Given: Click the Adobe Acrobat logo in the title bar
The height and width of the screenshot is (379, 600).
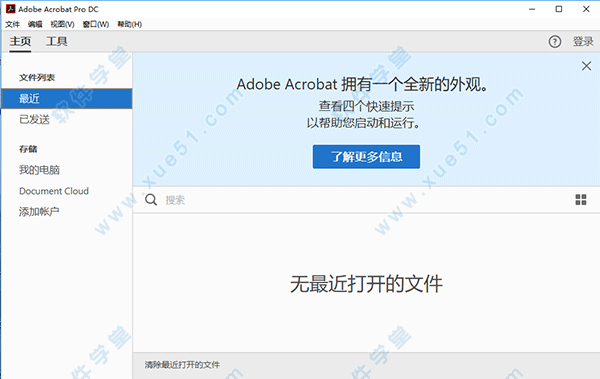Looking at the screenshot, I should coord(10,9).
